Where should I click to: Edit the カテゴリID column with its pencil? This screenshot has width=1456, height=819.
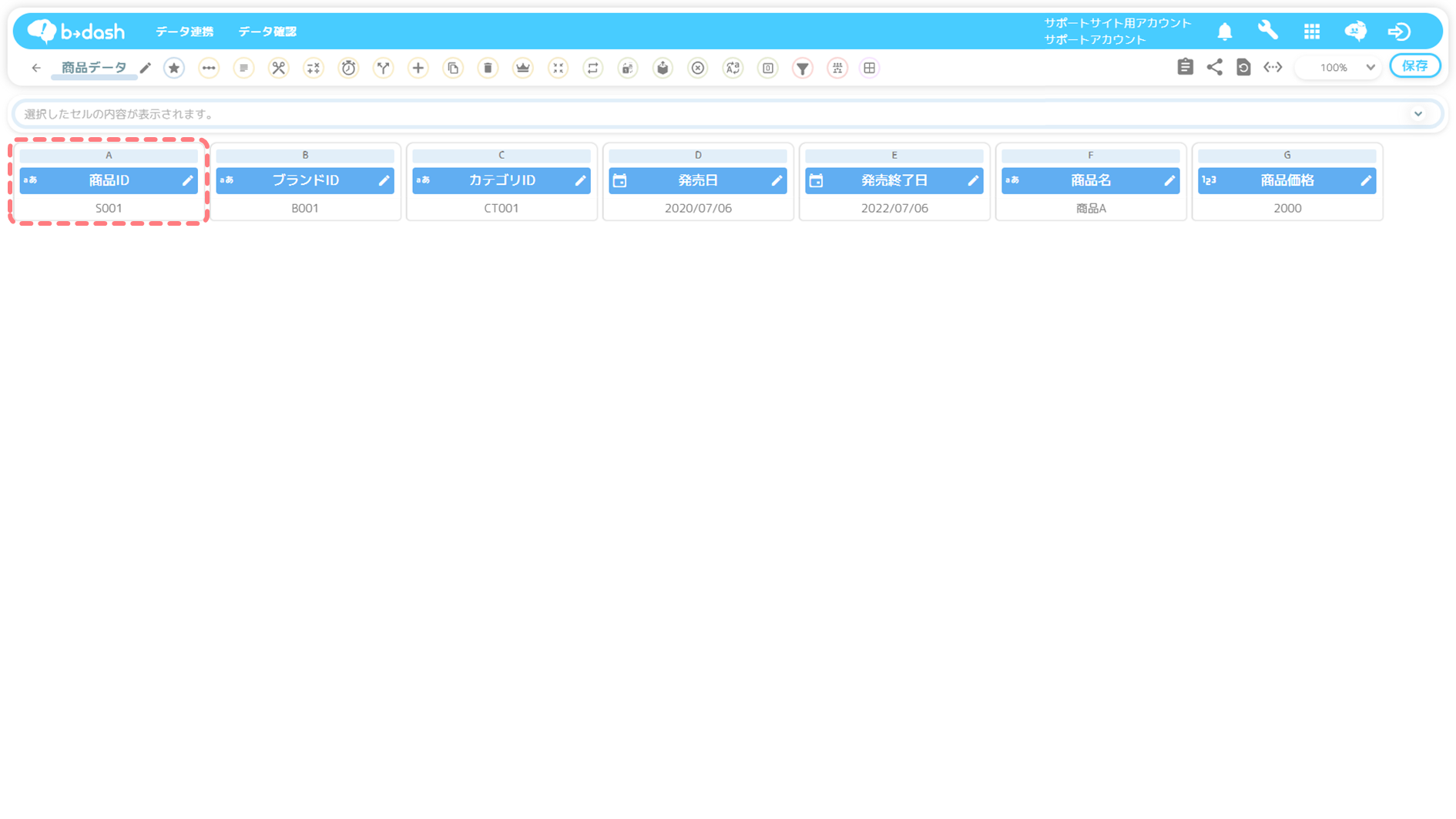tap(580, 180)
